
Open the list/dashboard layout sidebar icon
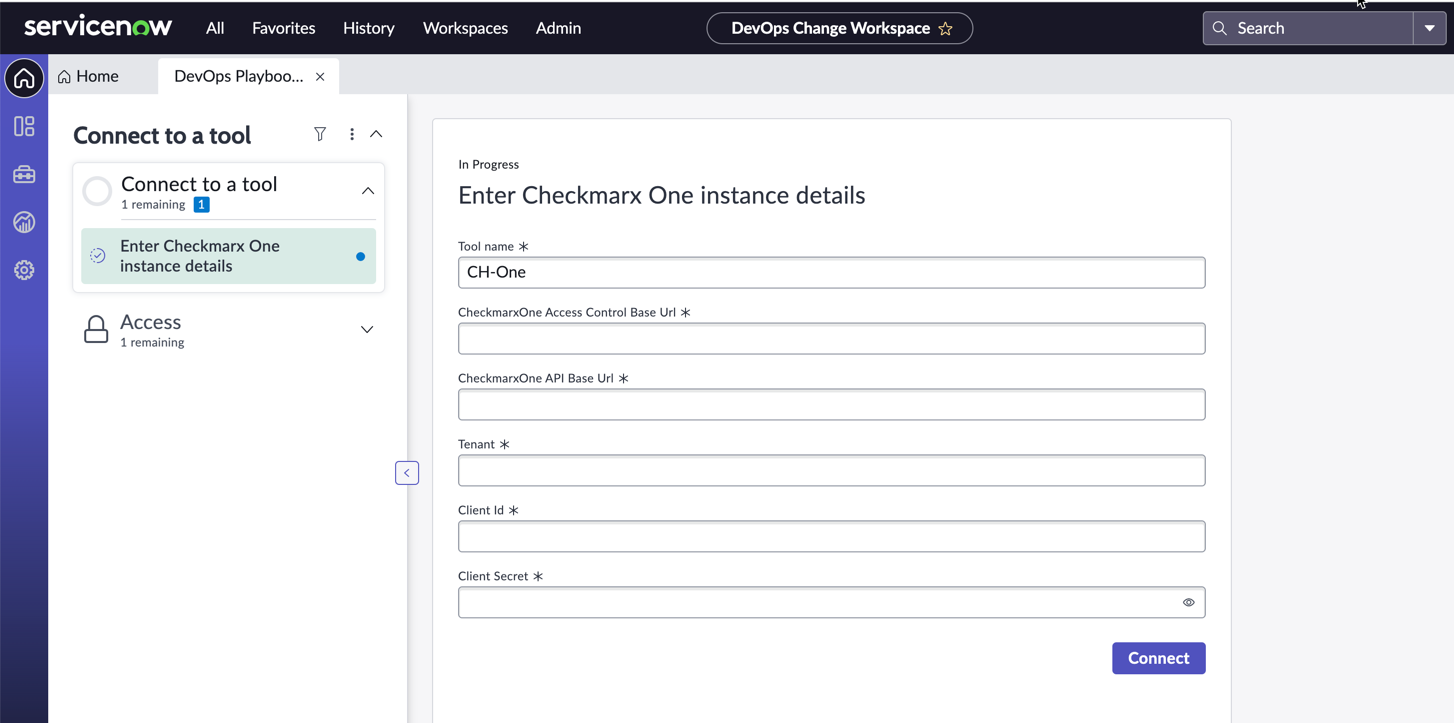tap(24, 126)
